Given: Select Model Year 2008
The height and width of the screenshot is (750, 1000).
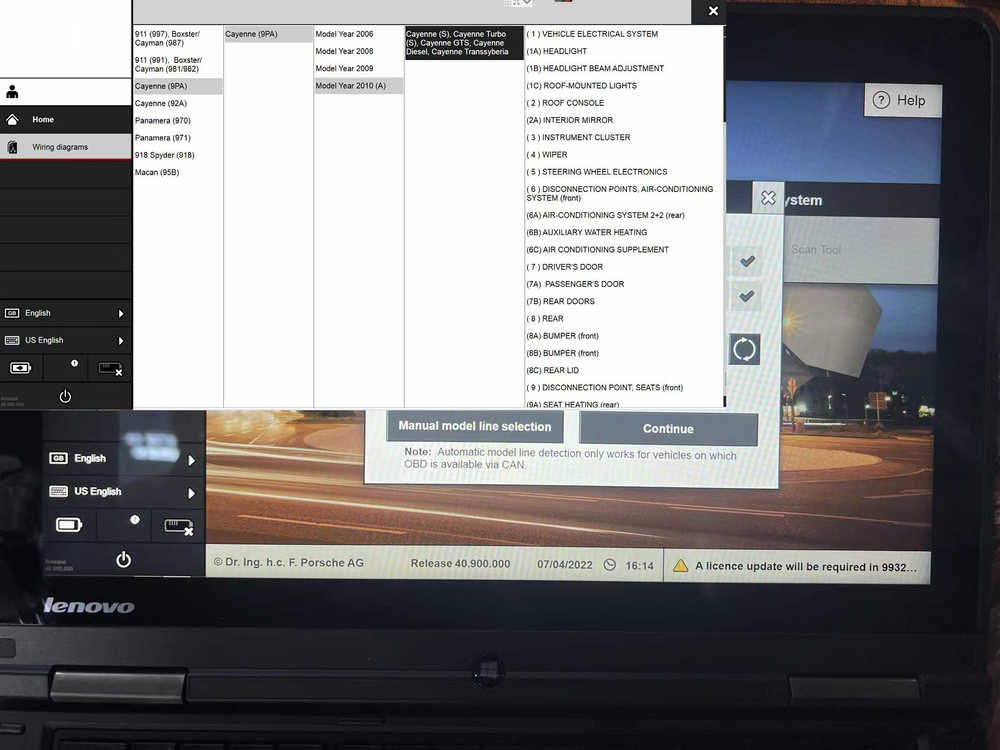Looking at the screenshot, I should [x=358, y=52].
